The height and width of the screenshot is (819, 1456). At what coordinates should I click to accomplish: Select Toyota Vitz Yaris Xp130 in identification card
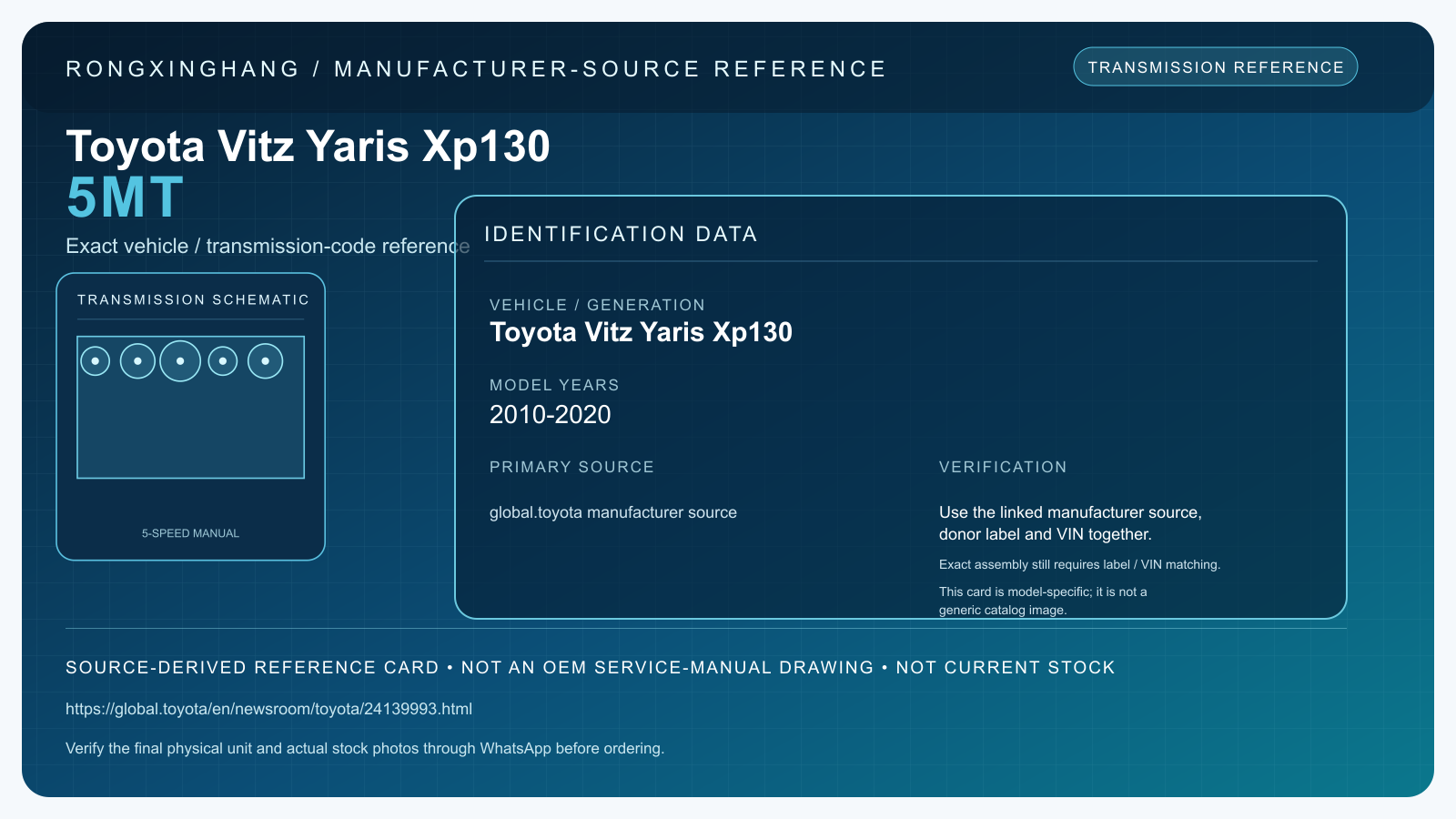[x=641, y=332]
